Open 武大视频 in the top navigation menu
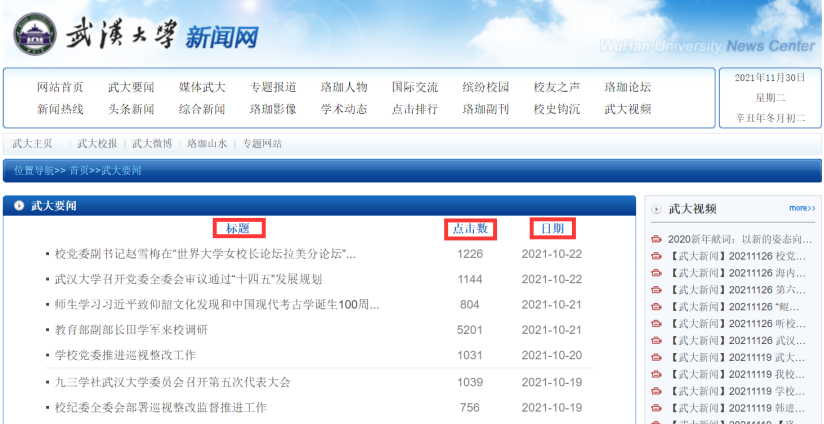The height and width of the screenshot is (424, 824). click(x=627, y=109)
